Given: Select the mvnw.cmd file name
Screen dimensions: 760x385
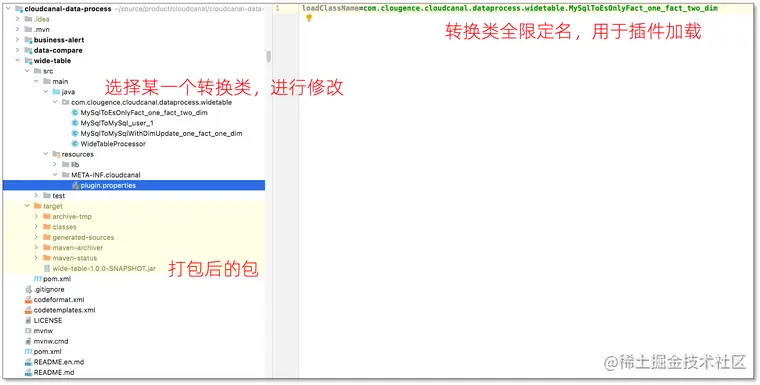Looking at the screenshot, I should 51,341.
